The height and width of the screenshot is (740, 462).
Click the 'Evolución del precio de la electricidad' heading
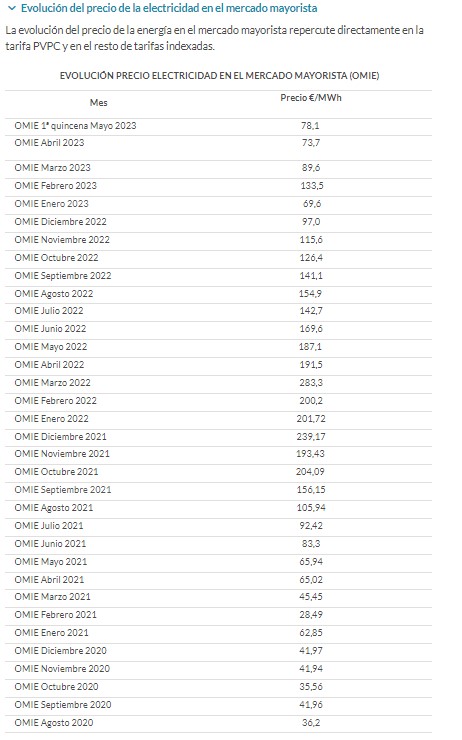coord(169,8)
